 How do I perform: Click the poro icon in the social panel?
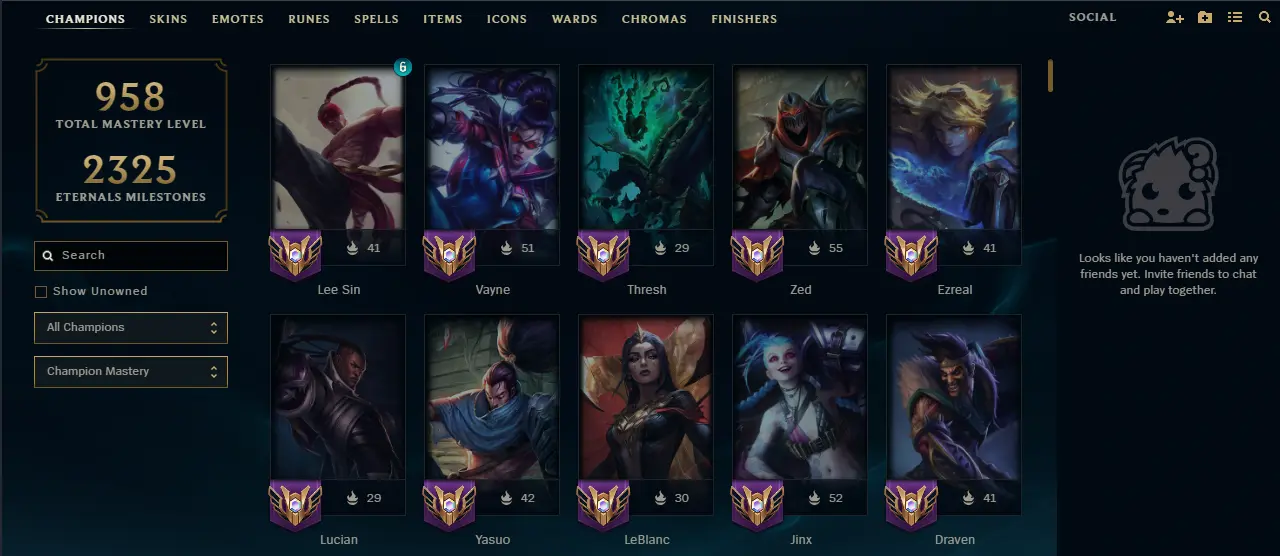1168,185
